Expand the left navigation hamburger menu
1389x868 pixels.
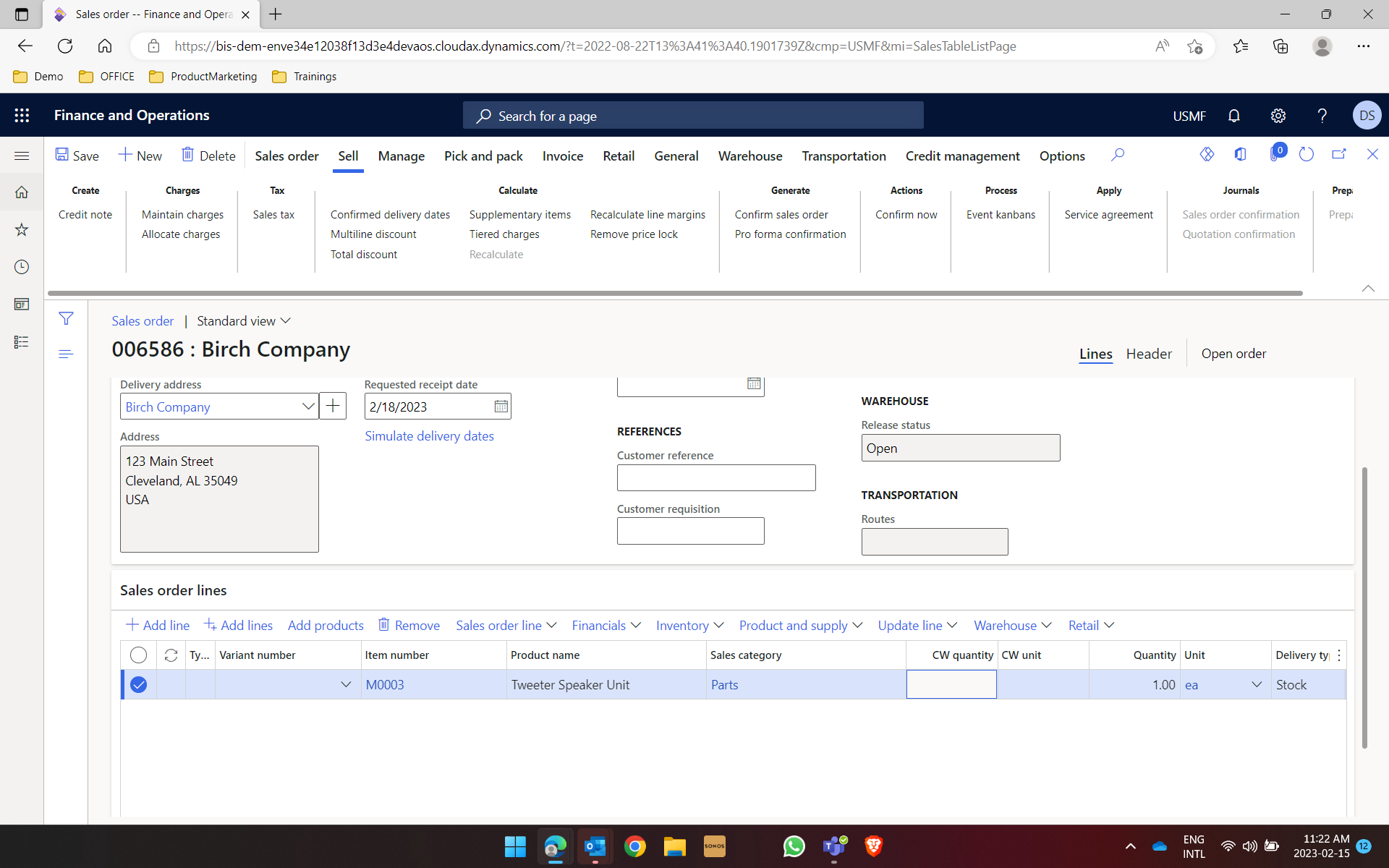pyautogui.click(x=22, y=156)
